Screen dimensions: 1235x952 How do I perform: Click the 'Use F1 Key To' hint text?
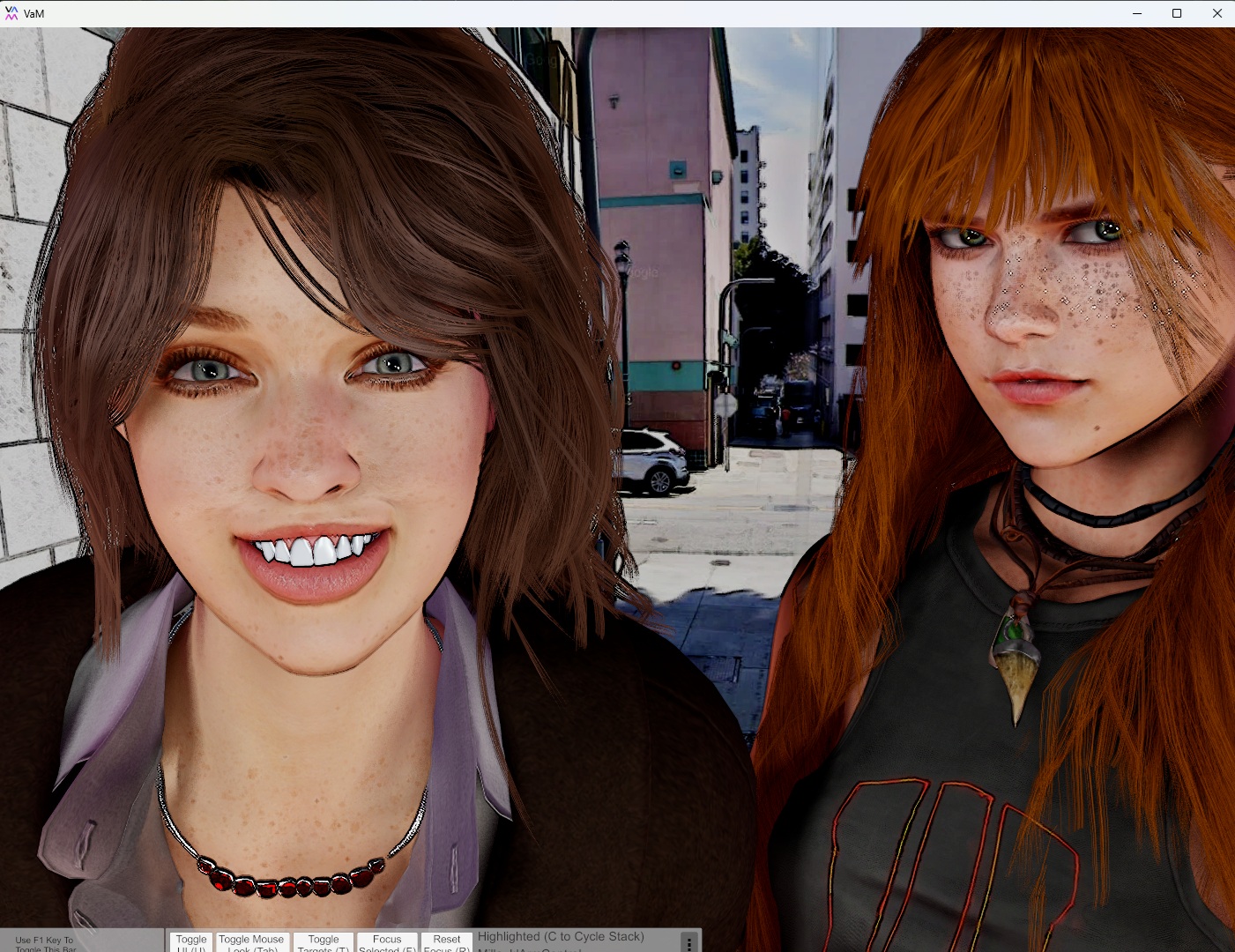point(44,940)
